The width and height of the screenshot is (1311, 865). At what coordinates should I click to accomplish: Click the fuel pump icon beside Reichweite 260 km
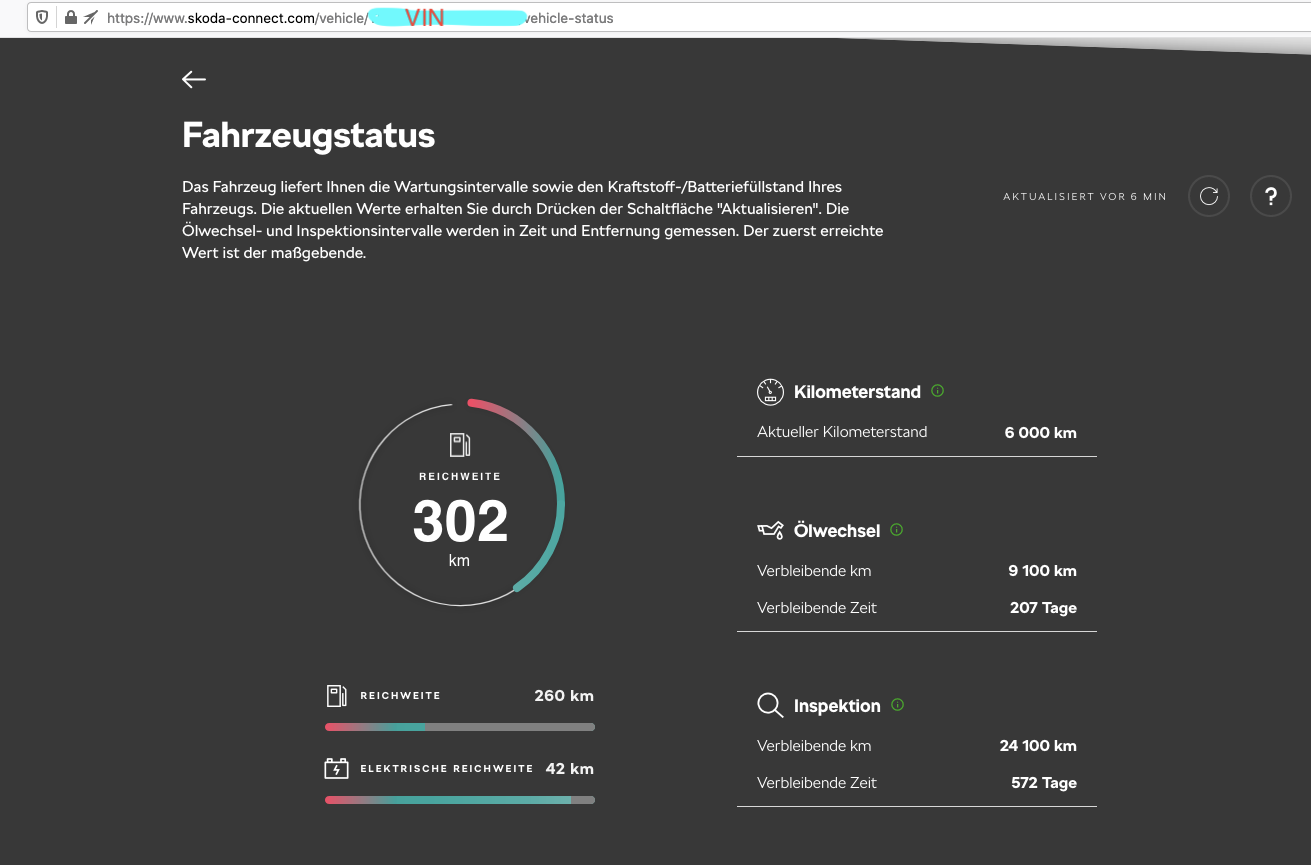[336, 696]
